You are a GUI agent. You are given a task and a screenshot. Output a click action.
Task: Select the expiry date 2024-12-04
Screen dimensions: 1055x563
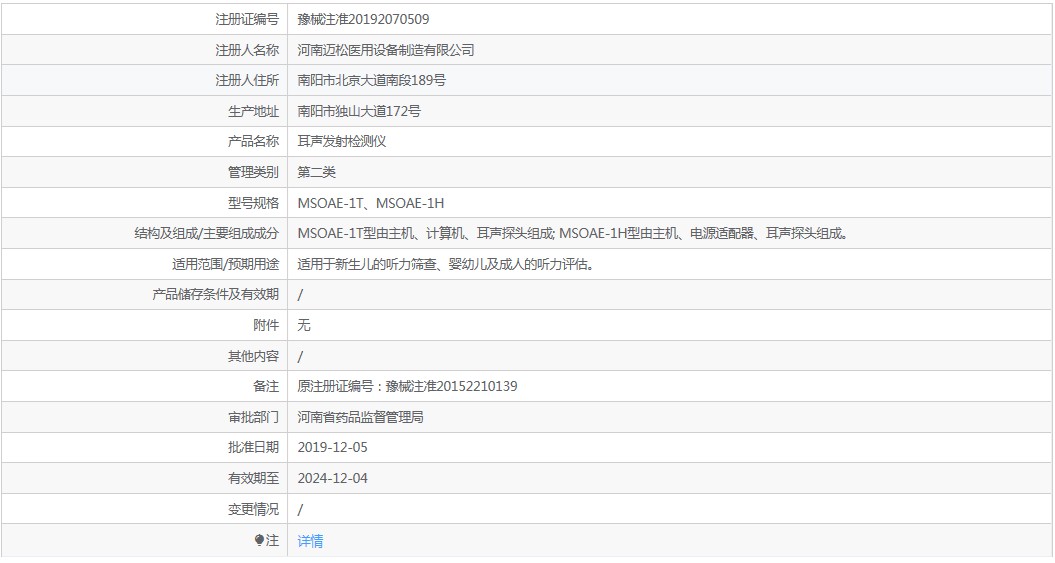[332, 478]
